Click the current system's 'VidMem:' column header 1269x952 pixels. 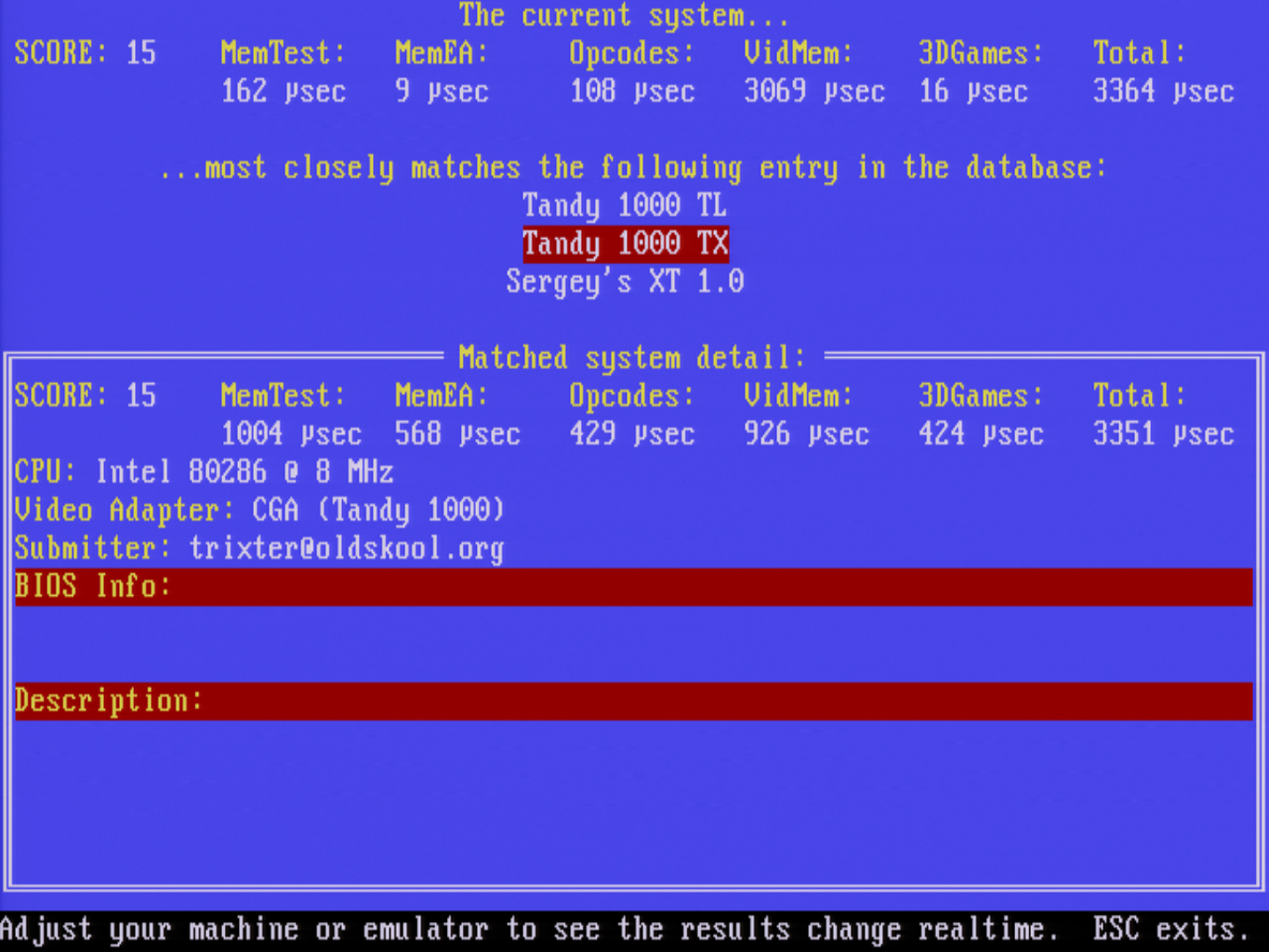coord(799,53)
